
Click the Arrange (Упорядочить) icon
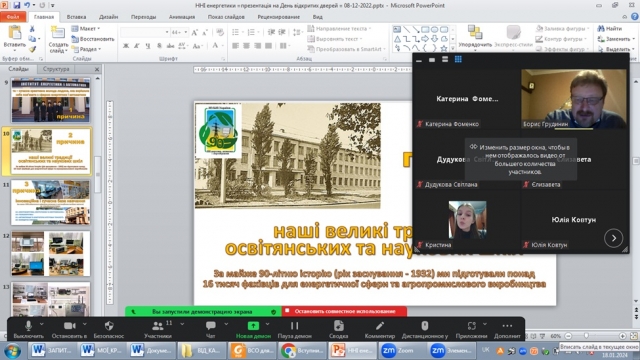click(475, 33)
